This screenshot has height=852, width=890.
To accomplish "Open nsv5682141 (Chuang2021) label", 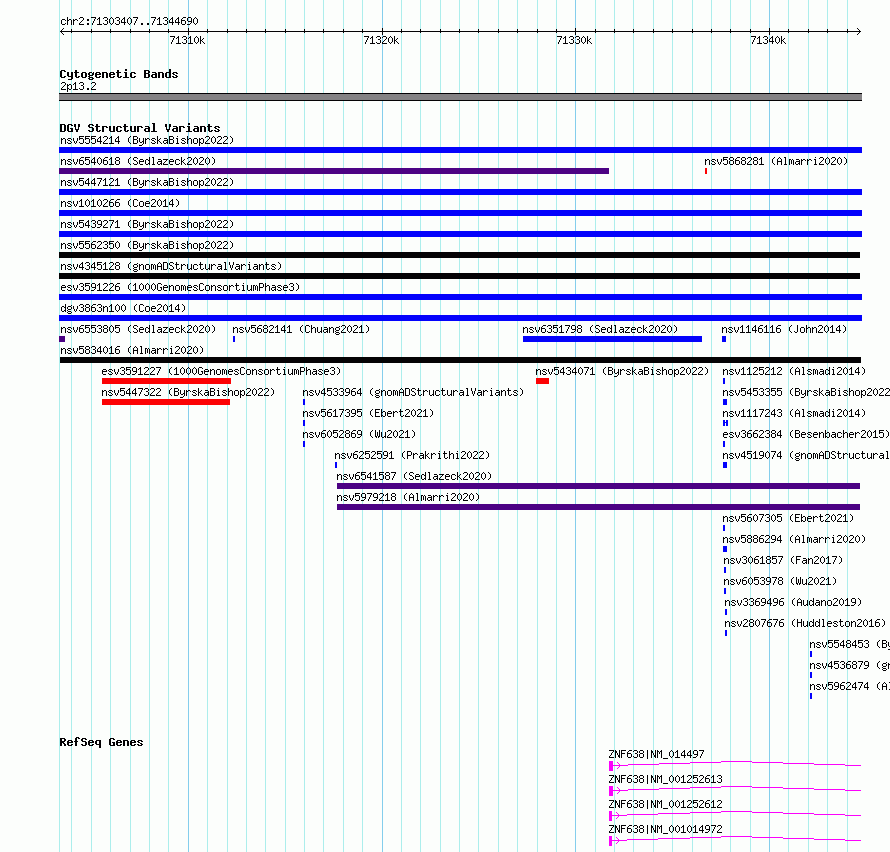I will pyautogui.click(x=301, y=329).
